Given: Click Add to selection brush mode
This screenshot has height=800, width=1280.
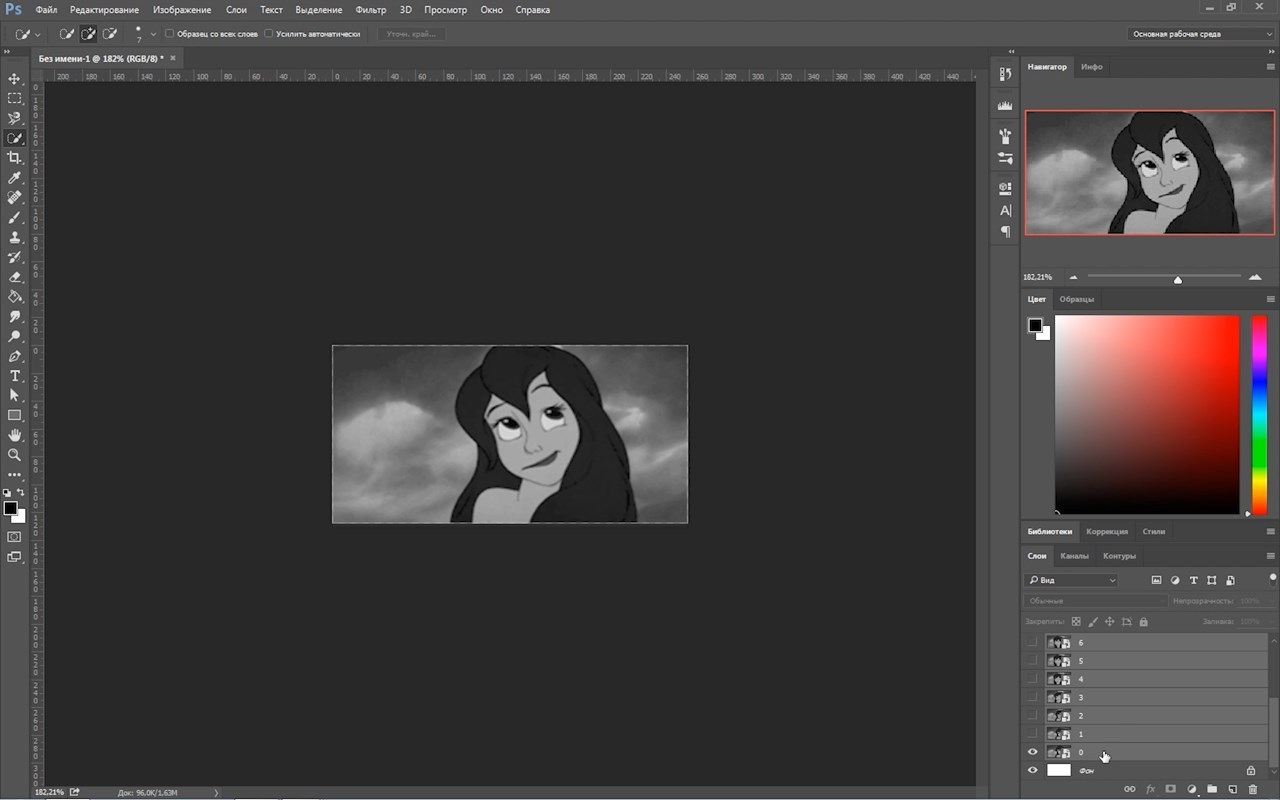Looking at the screenshot, I should tap(88, 34).
